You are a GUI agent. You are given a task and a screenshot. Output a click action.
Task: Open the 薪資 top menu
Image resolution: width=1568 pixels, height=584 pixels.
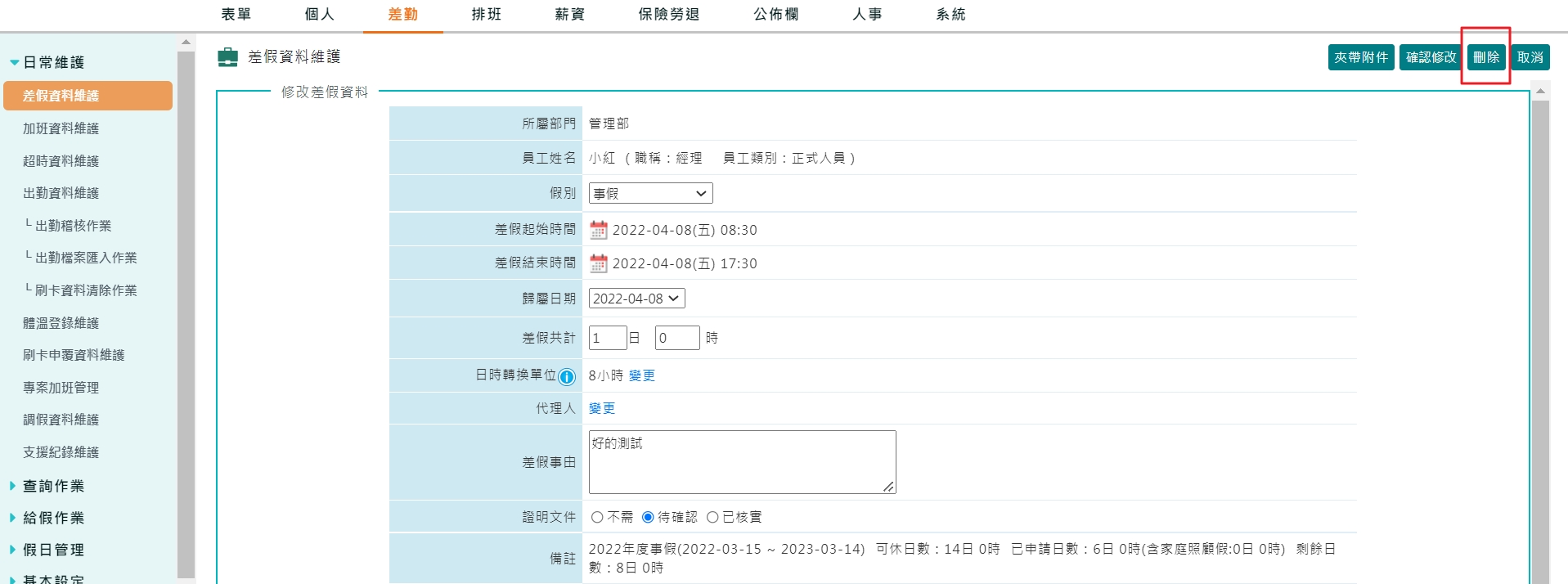point(569,15)
